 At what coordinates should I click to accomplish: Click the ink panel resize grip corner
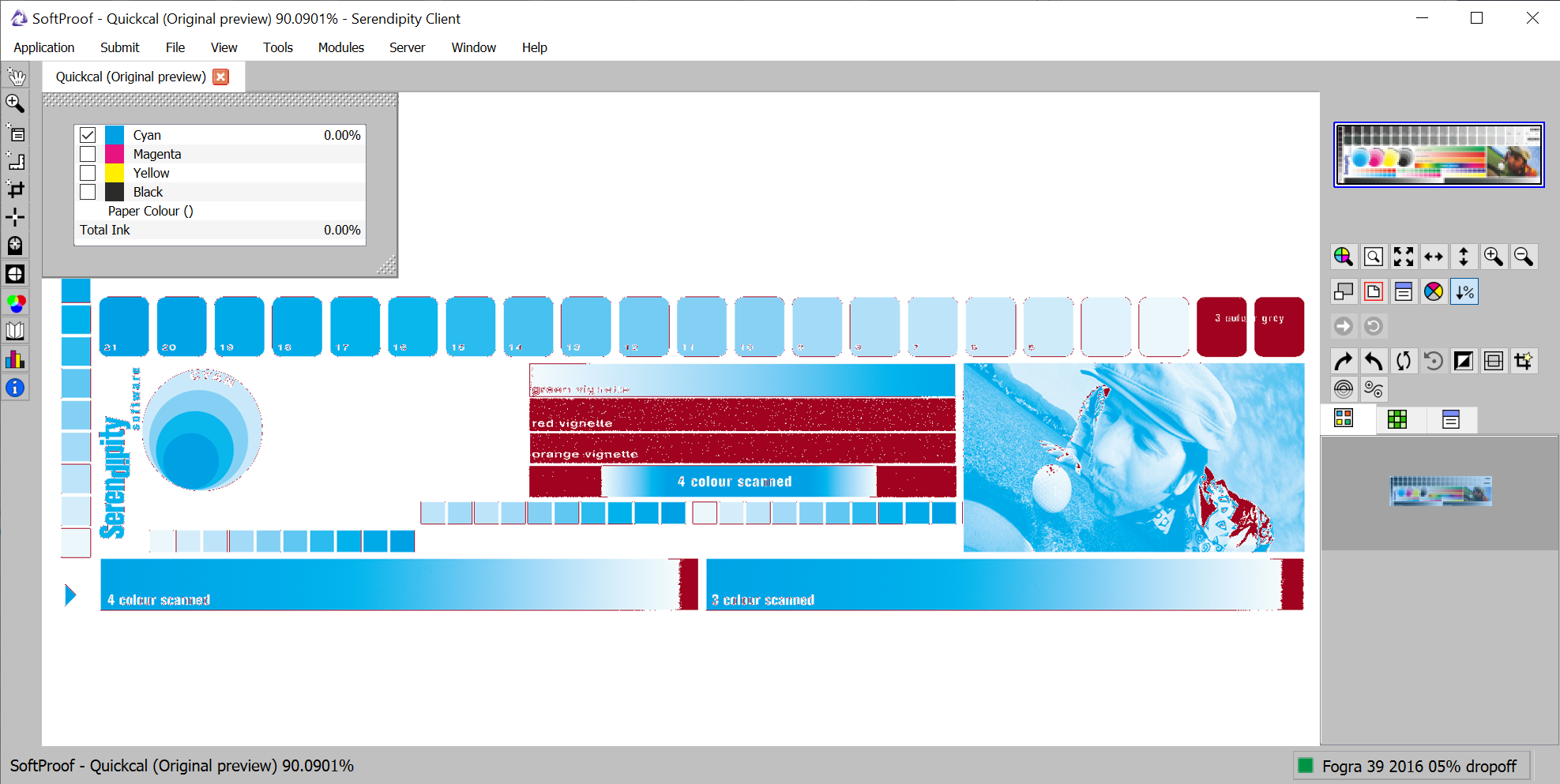[387, 267]
